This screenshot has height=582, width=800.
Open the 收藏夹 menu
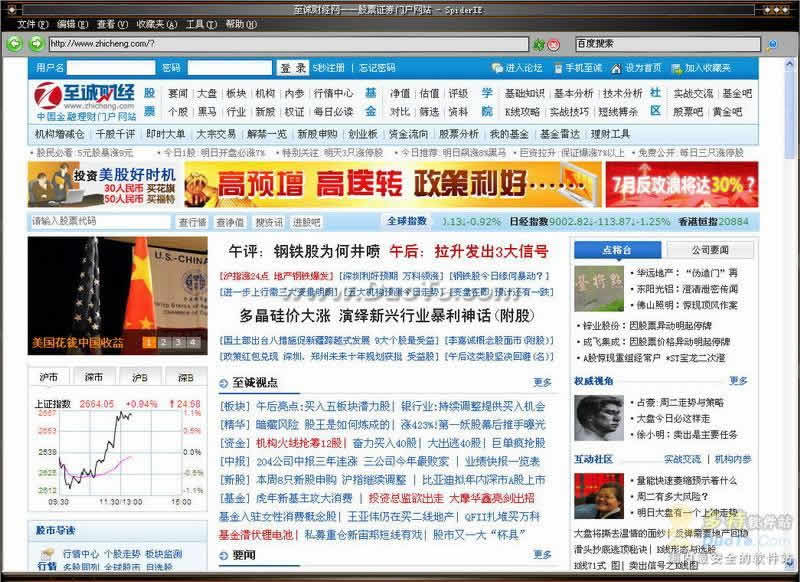coord(156,23)
